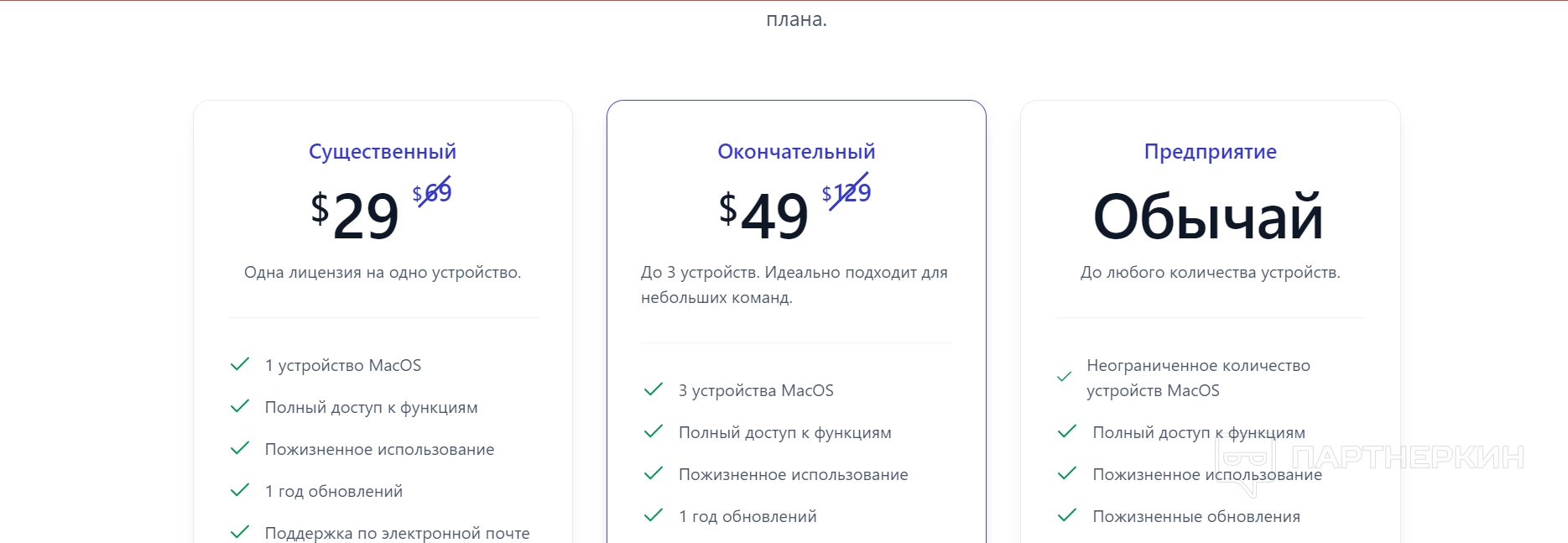
Task: Click "1 год обновлений" checkmark in Окончательный plan
Action: pos(654,515)
